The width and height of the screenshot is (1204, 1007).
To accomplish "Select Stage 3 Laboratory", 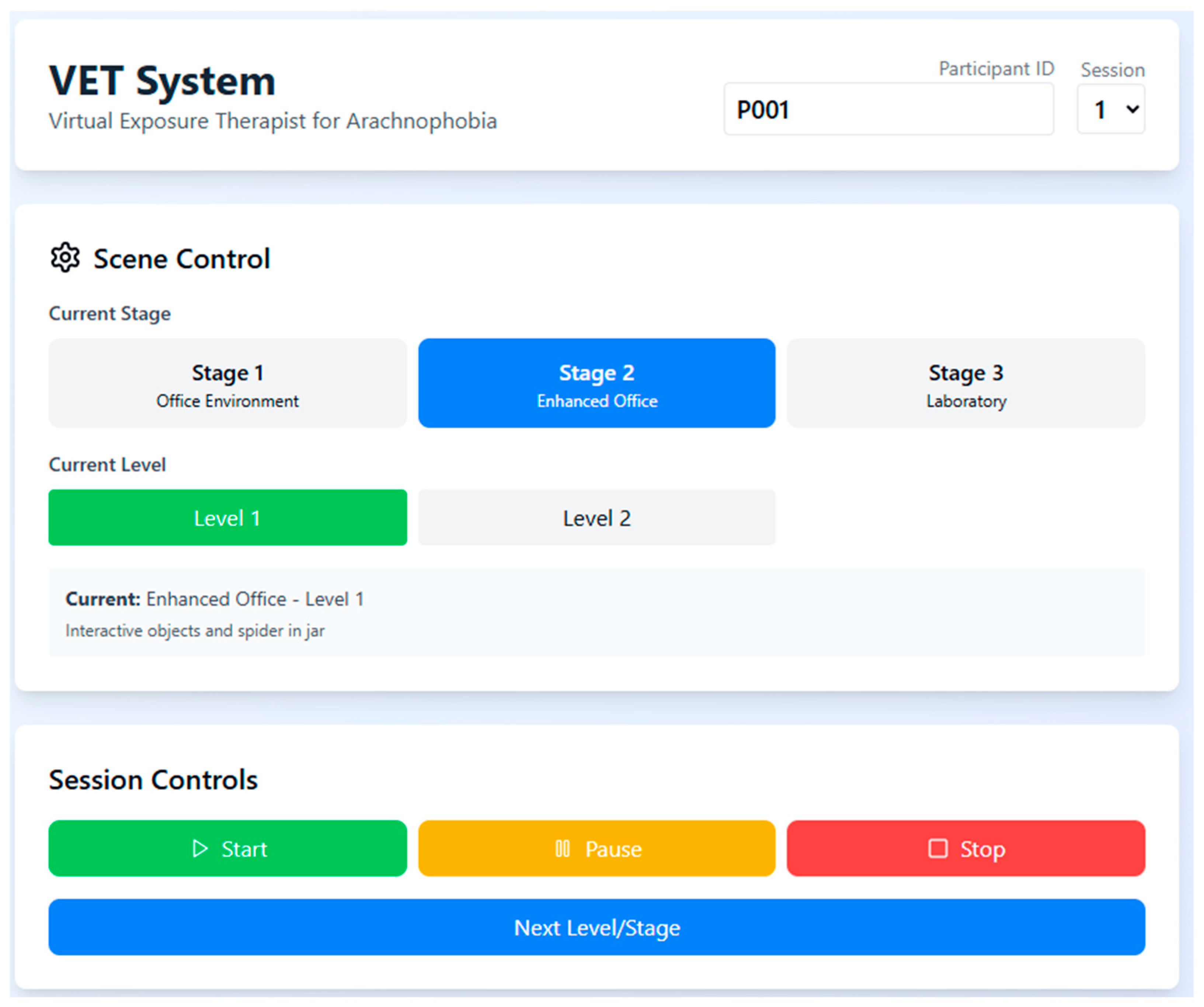I will click(965, 383).
